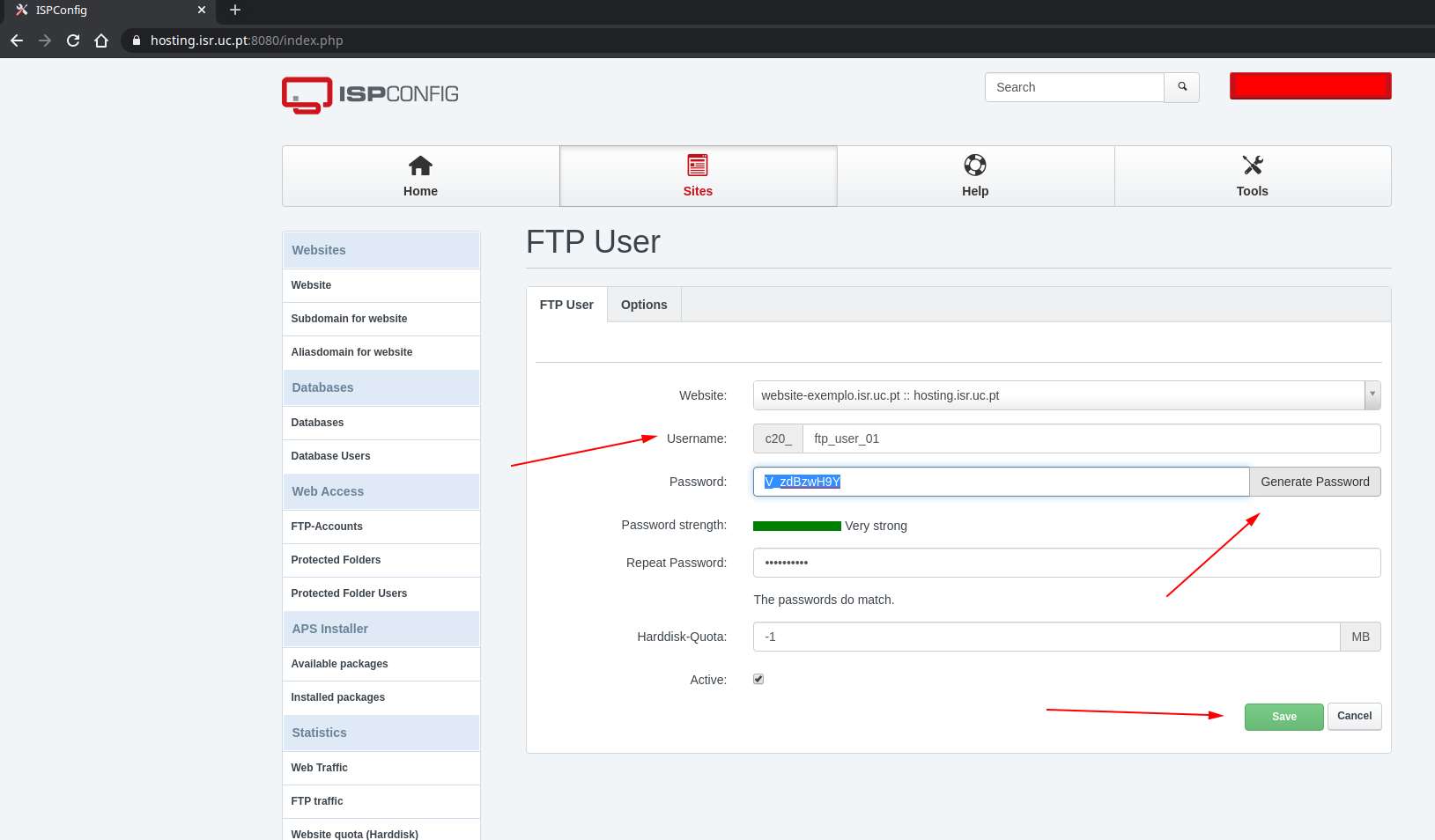Click the Repeat Password field
Screen dimensions: 1435x840
click(1067, 563)
